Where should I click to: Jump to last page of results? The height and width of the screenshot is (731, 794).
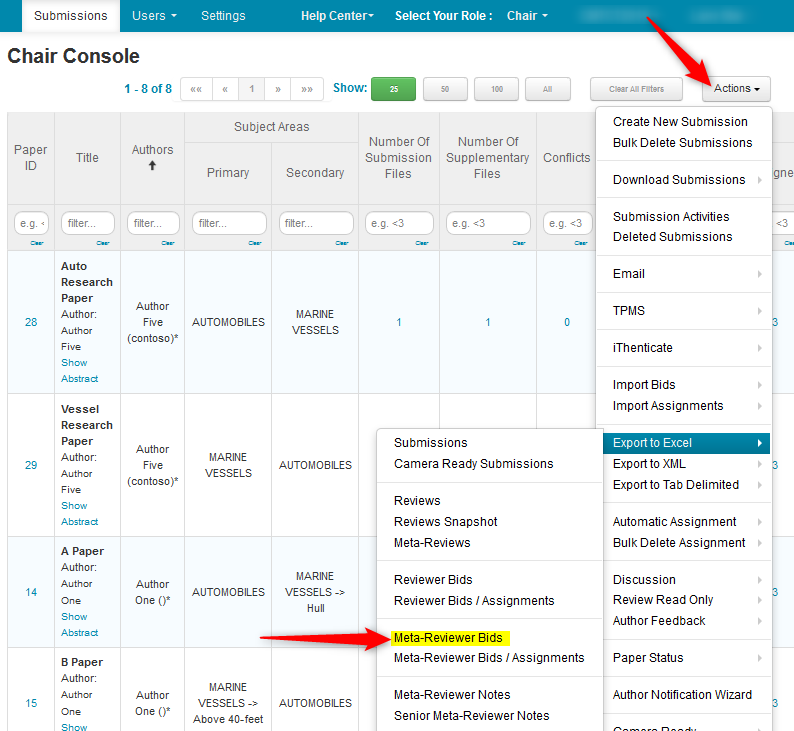tap(307, 89)
